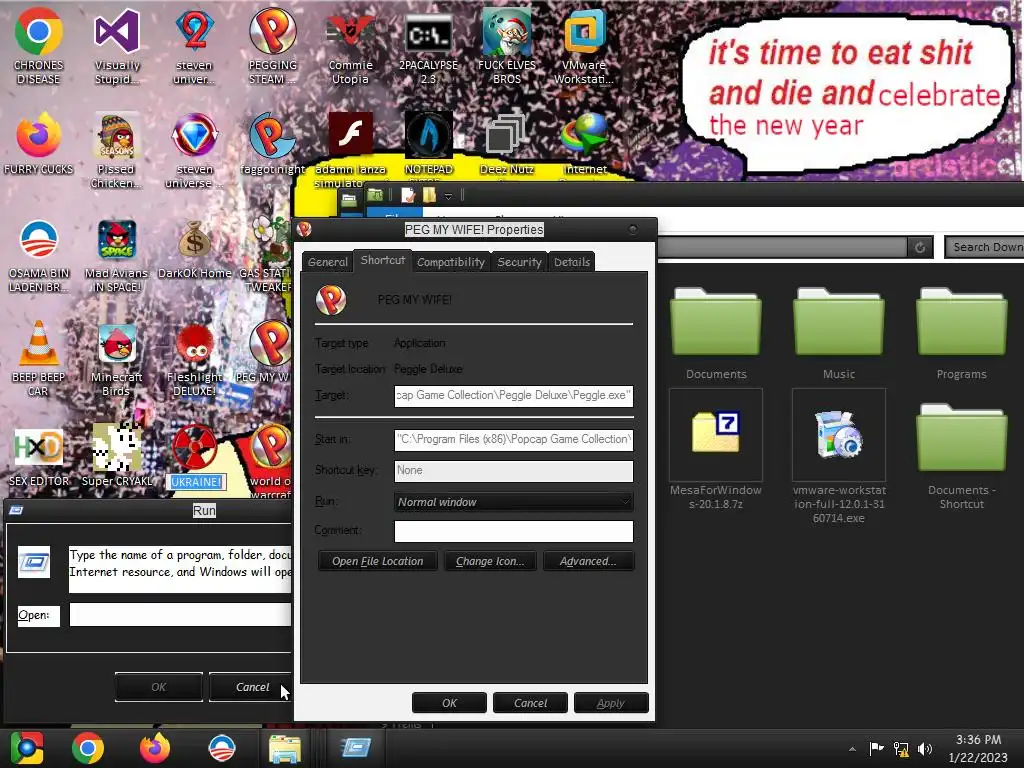Screen dimensions: 1024x768
Task: Open the DarkOK Home money bag icon
Action: (195, 248)
